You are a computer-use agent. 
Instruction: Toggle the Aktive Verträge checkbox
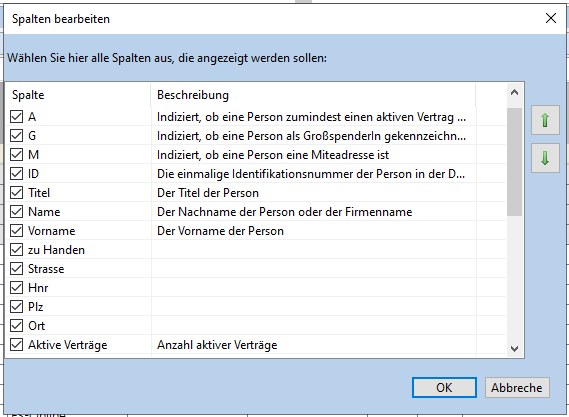point(16,345)
